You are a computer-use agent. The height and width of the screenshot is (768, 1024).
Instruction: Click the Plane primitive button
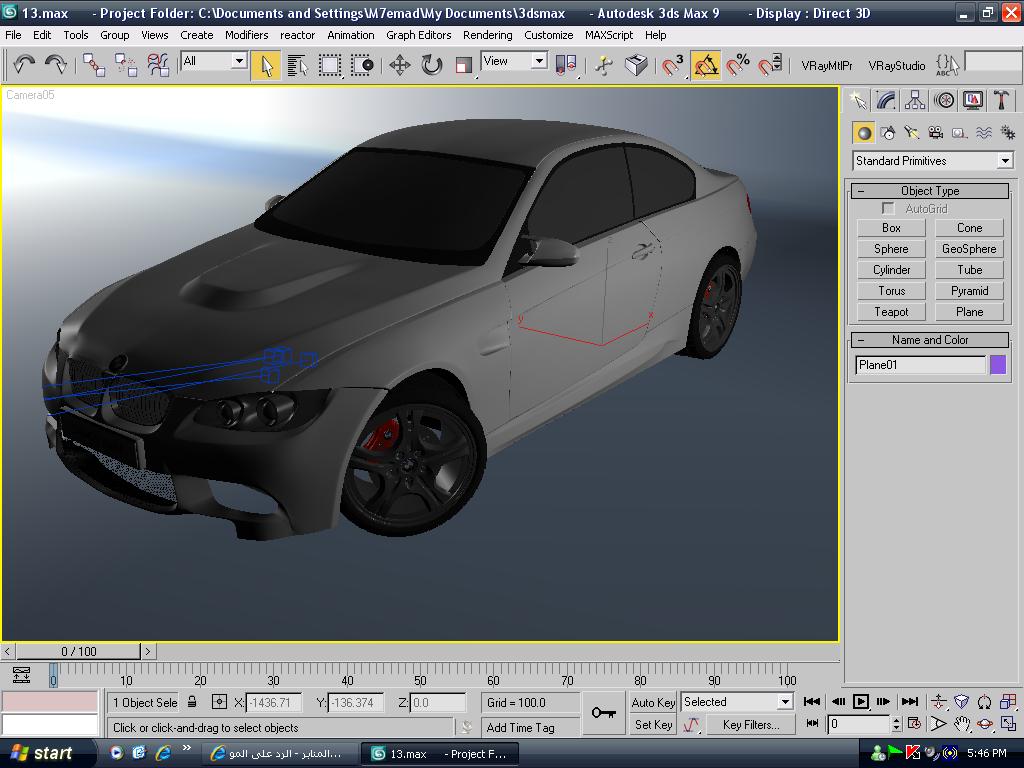[x=969, y=312]
